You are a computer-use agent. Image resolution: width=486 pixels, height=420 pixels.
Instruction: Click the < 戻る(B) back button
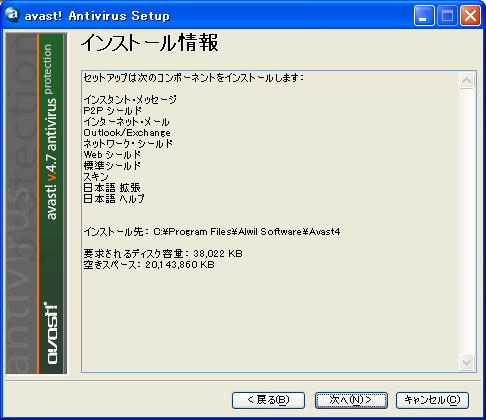(x=268, y=400)
